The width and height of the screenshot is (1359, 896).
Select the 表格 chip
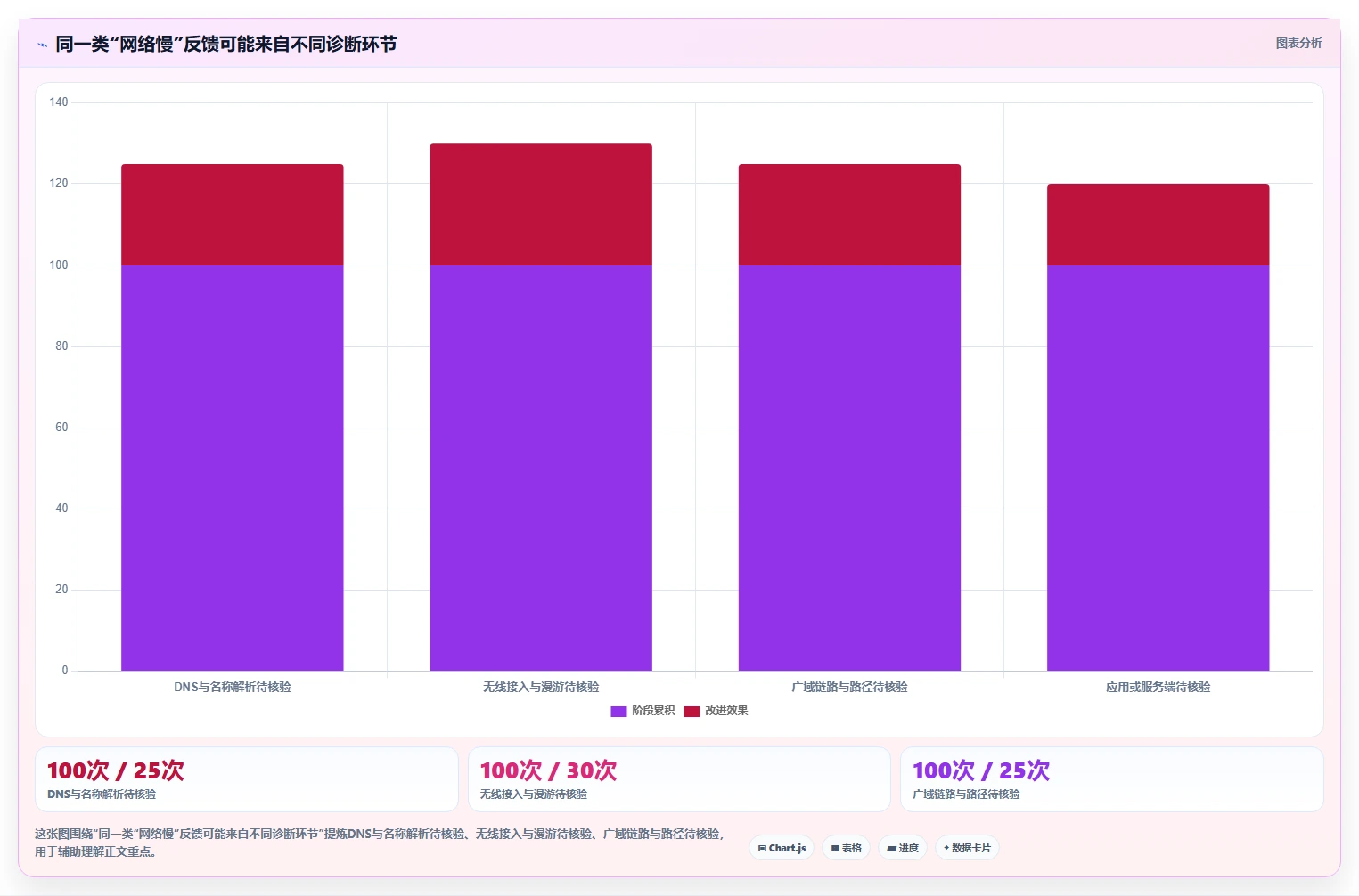click(846, 848)
